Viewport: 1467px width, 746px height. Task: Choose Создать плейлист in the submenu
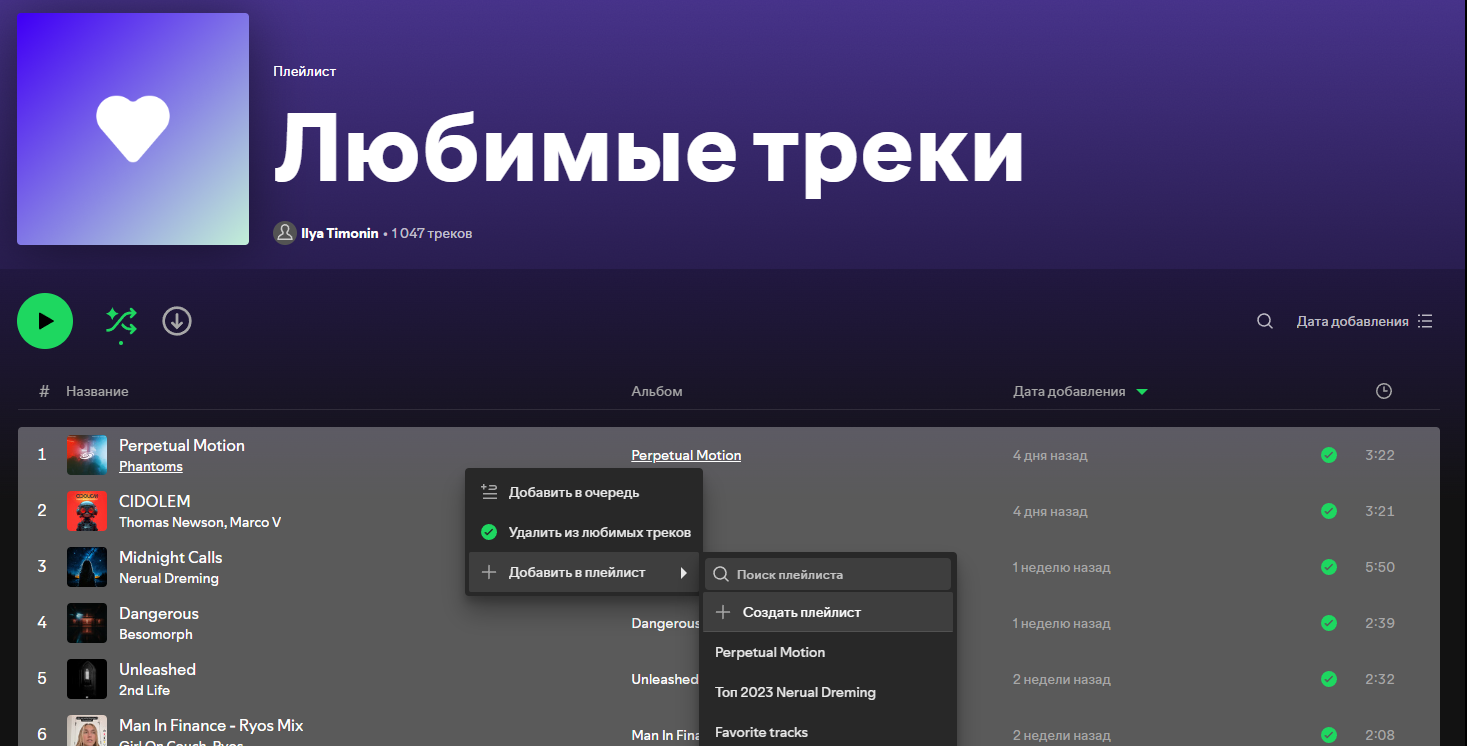click(828, 612)
